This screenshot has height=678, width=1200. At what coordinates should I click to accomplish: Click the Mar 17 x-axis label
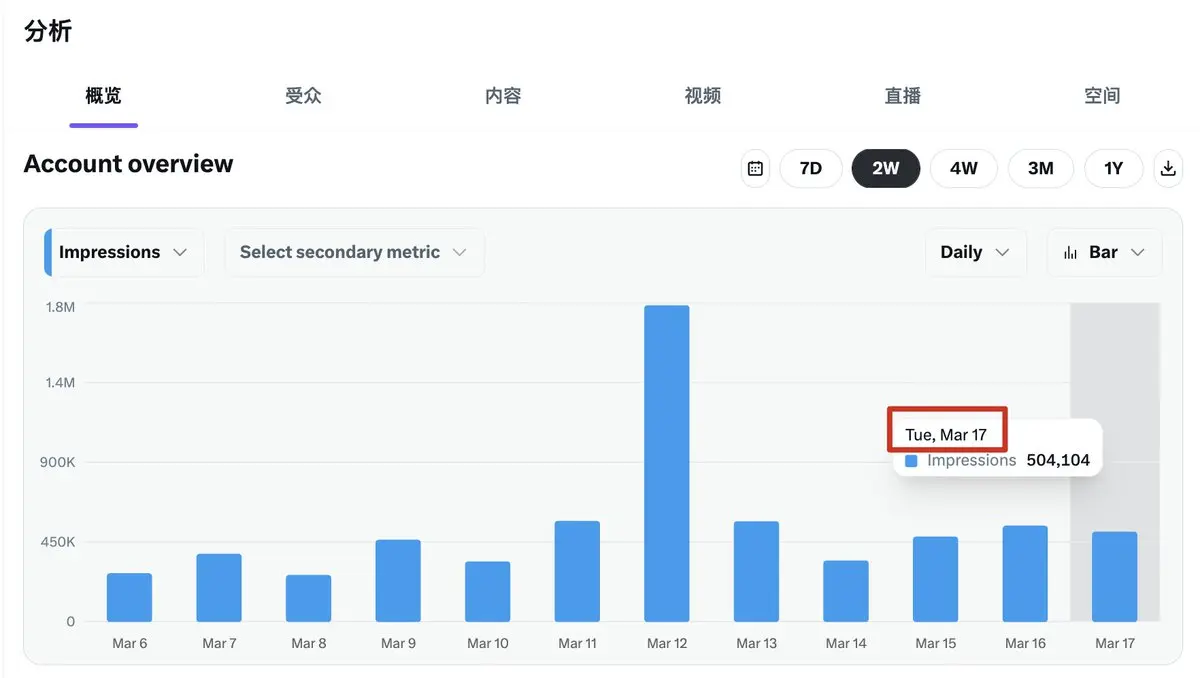click(1115, 643)
